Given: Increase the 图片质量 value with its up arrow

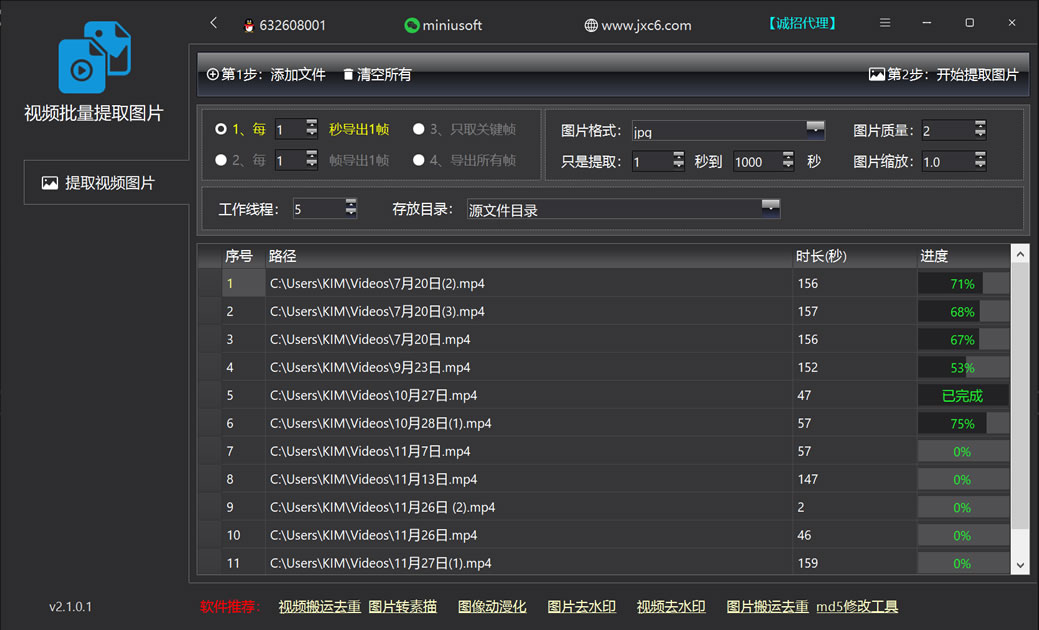Looking at the screenshot, I should [x=978, y=122].
